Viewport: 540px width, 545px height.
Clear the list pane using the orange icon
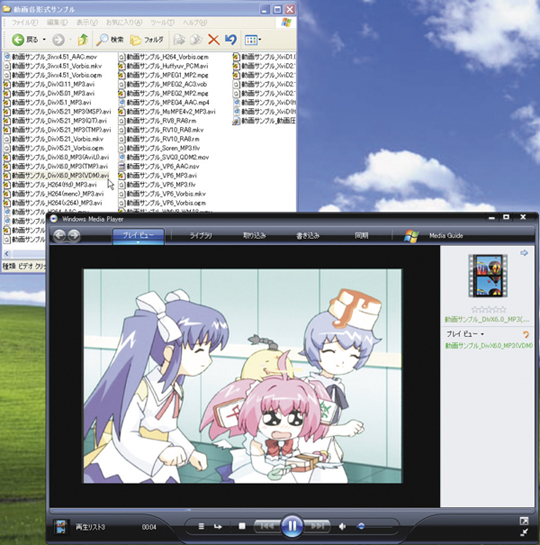point(526,334)
